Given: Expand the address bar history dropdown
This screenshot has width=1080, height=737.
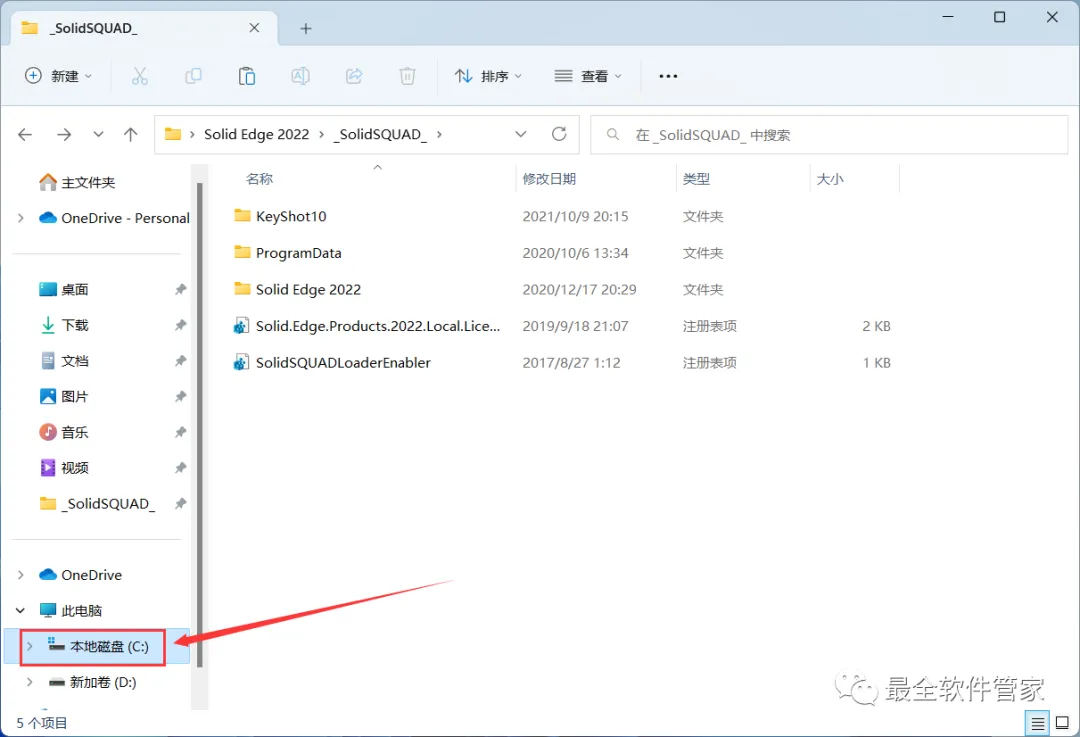Looking at the screenshot, I should [521, 134].
